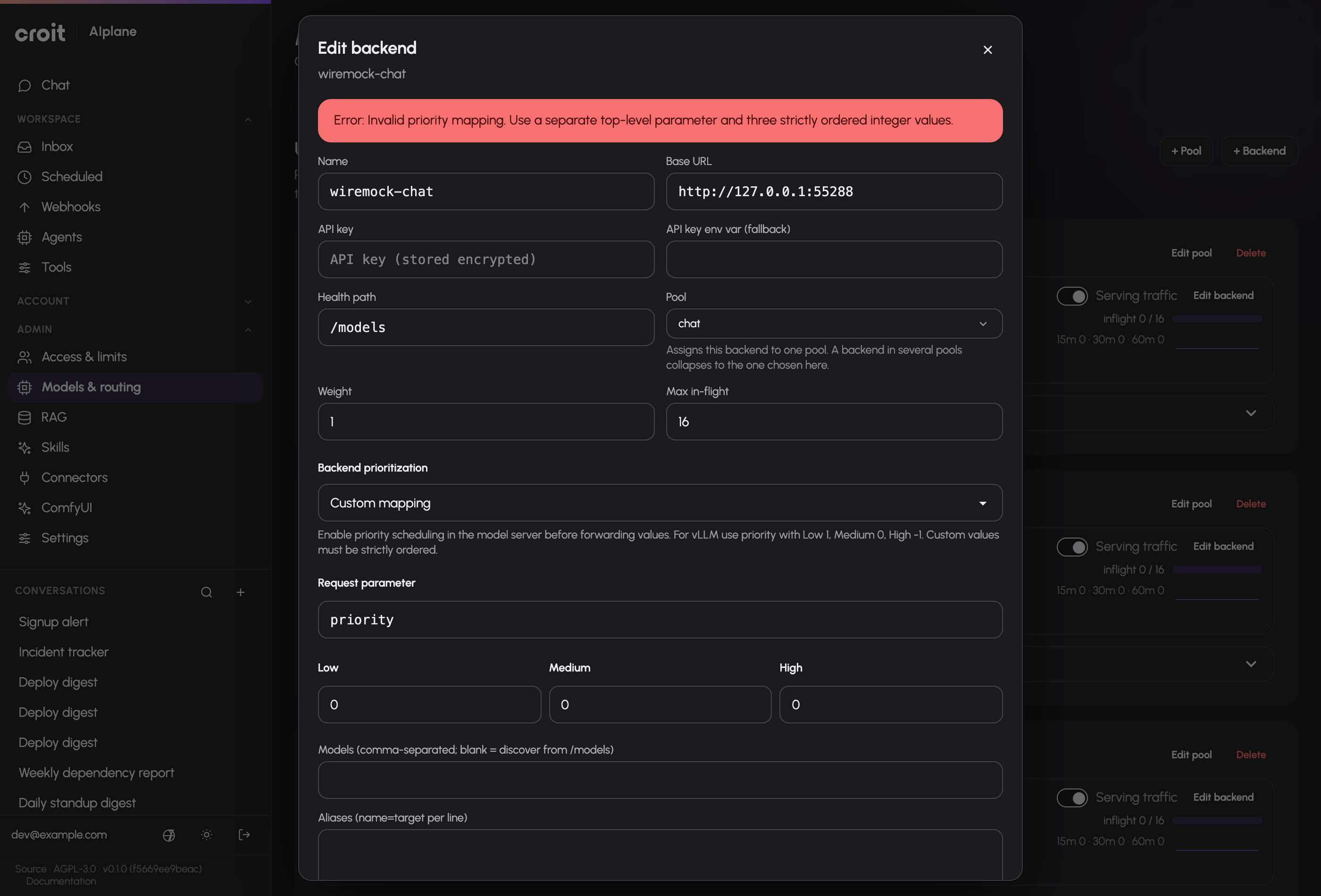Toggle light theme sun icon
Screen dimensions: 1321x896
coord(206,835)
